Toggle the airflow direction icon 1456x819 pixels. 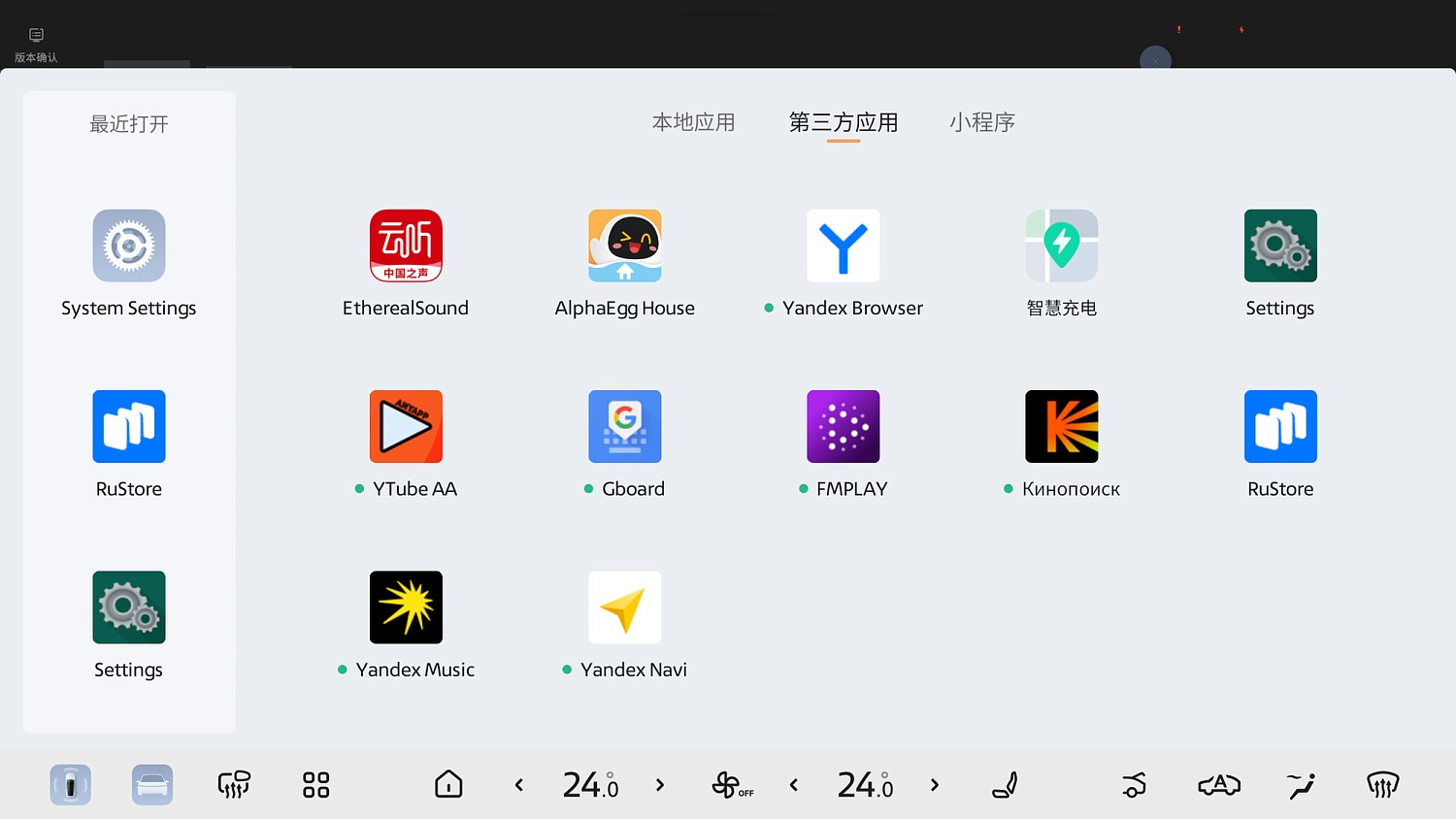coord(1301,784)
